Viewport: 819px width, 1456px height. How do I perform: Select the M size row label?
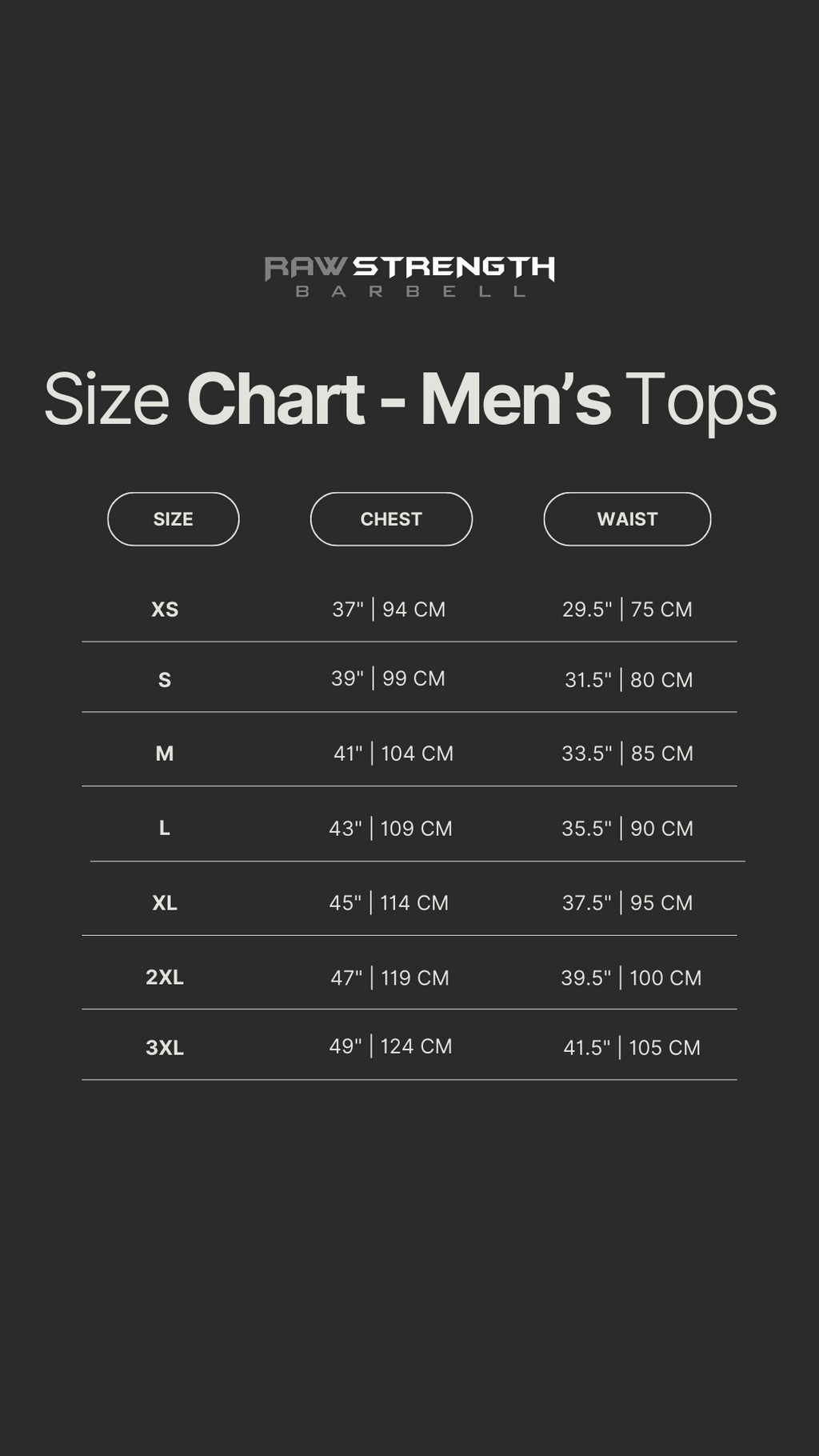[165, 754]
